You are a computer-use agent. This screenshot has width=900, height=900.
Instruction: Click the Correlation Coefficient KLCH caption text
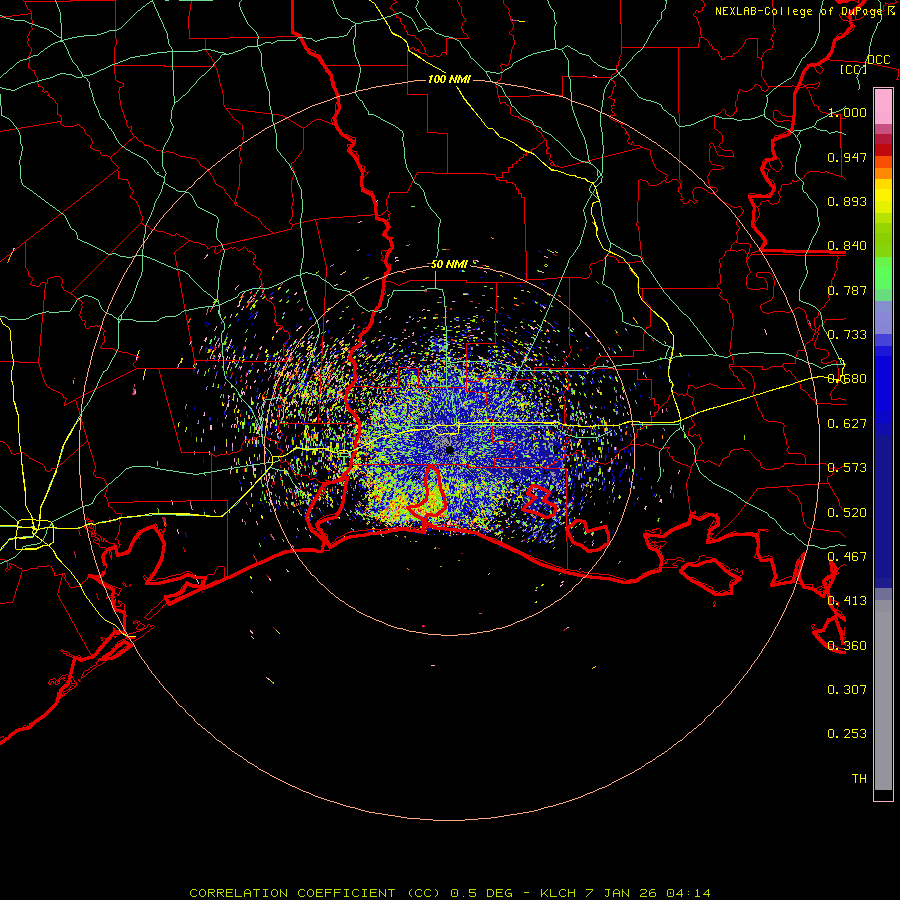click(449, 893)
